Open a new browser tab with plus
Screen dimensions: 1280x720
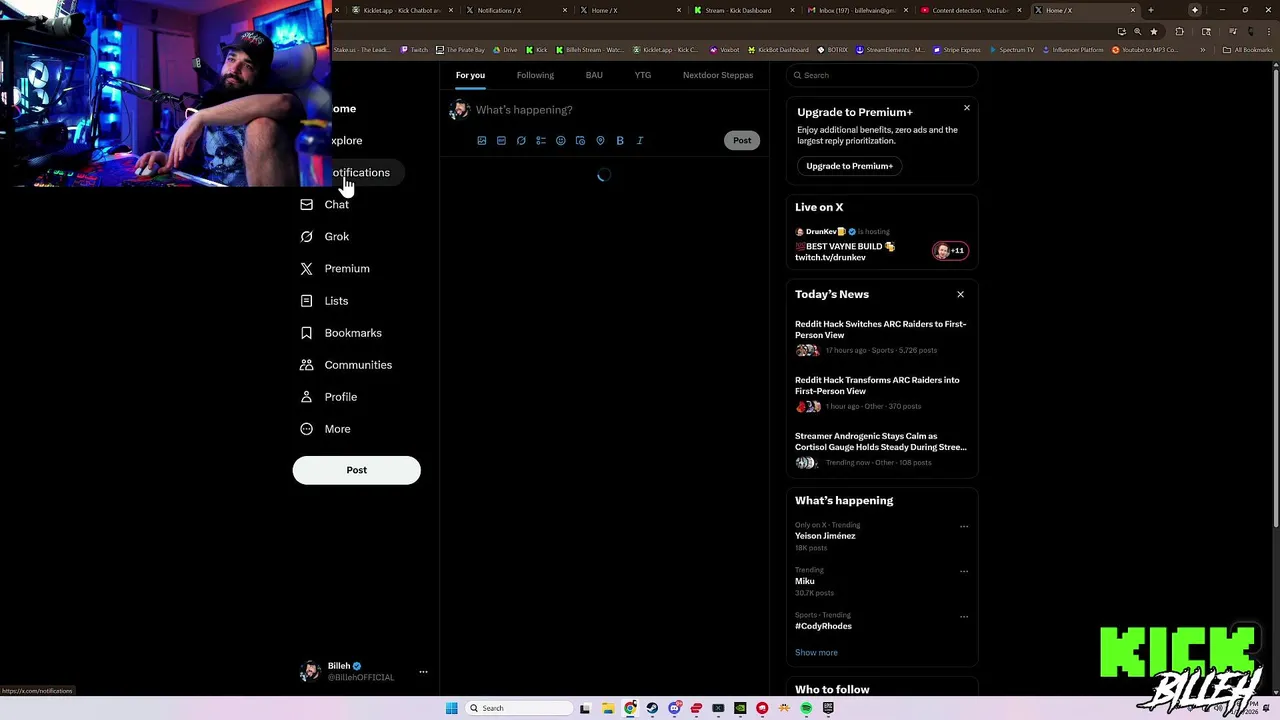[1150, 10]
